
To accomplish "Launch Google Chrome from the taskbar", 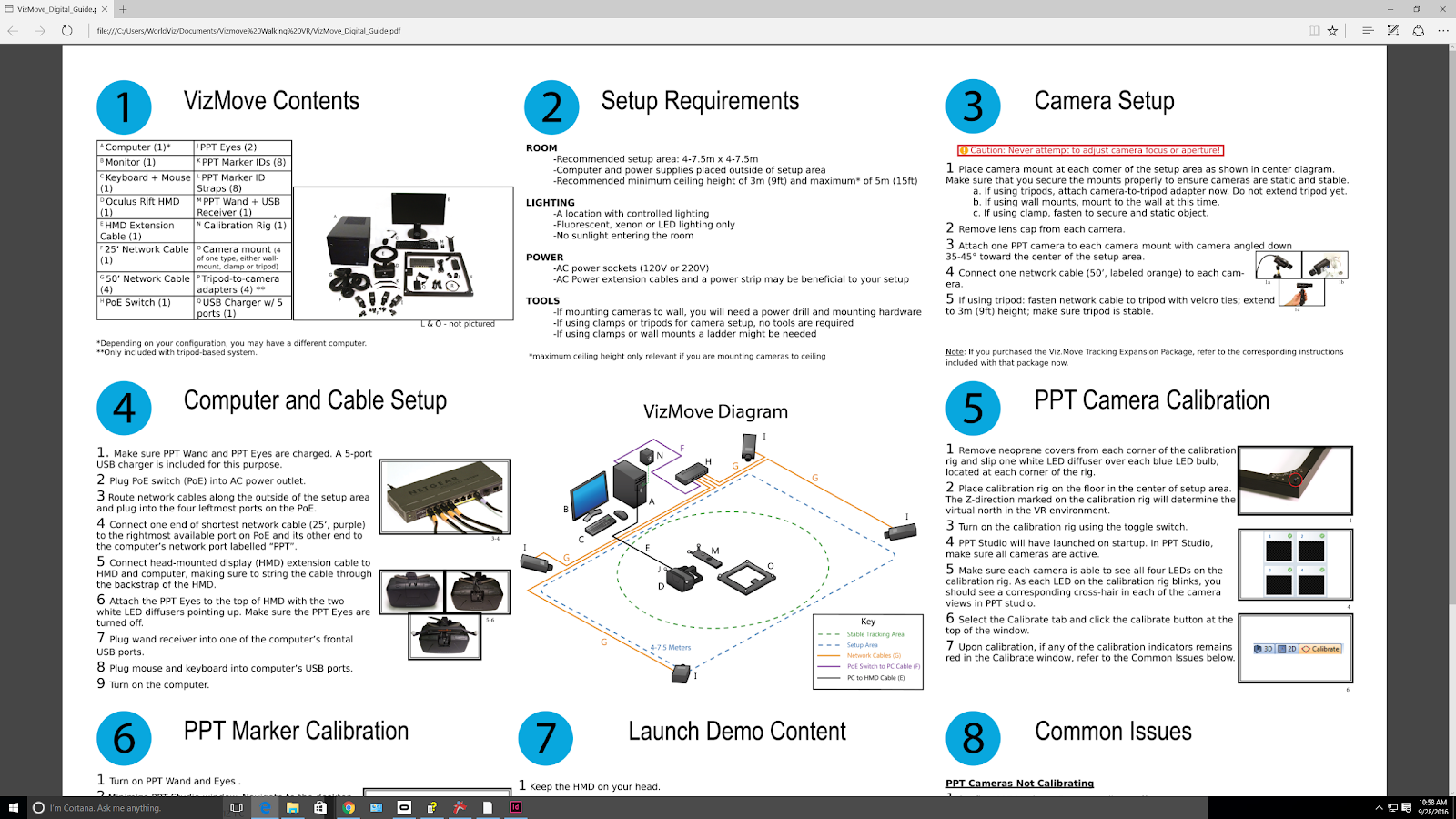I will (x=349, y=807).
